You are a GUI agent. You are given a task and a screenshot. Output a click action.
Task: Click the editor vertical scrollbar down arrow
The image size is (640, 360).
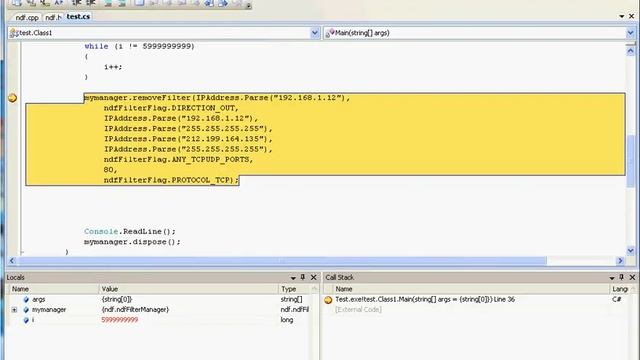(x=631, y=251)
